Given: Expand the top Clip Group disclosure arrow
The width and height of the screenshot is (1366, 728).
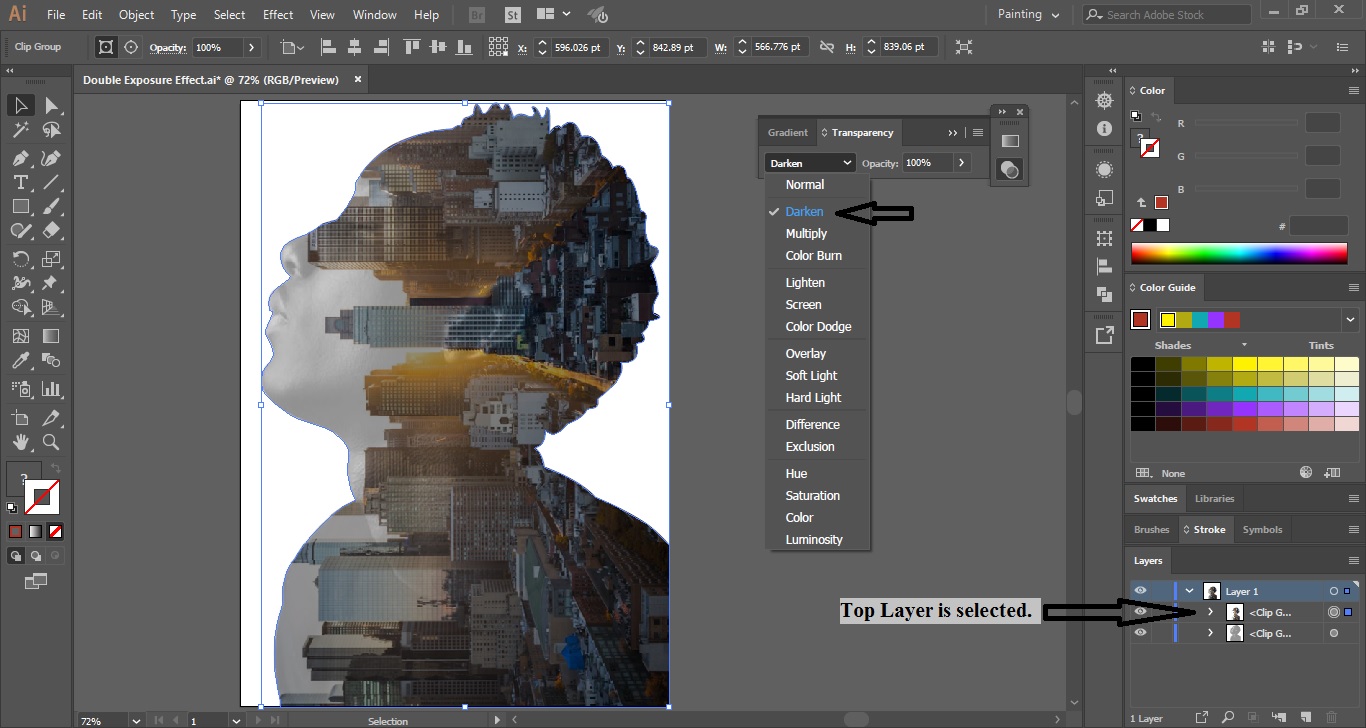Looking at the screenshot, I should coord(1211,611).
